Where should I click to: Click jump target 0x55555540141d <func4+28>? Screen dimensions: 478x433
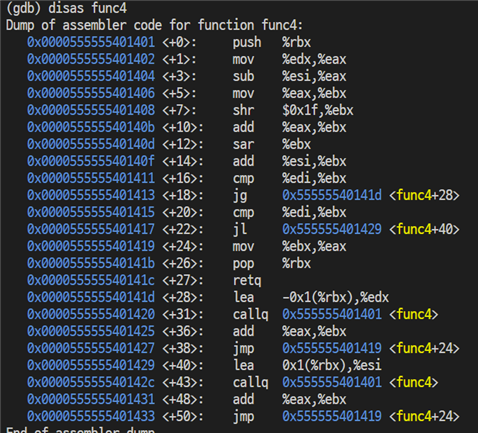point(371,195)
